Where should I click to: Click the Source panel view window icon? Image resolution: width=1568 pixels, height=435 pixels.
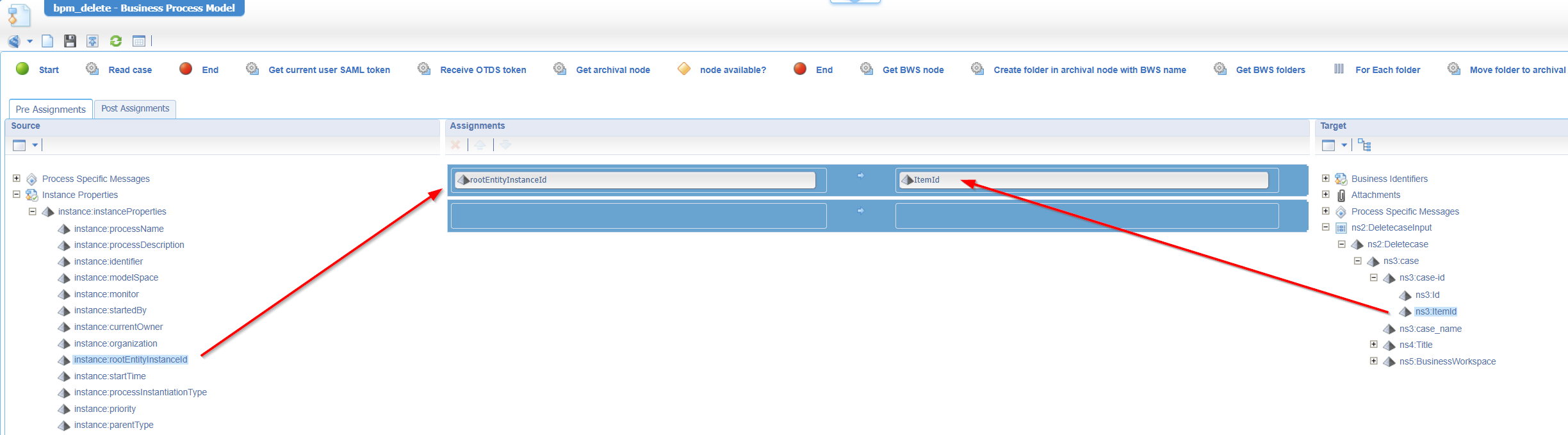click(20, 145)
